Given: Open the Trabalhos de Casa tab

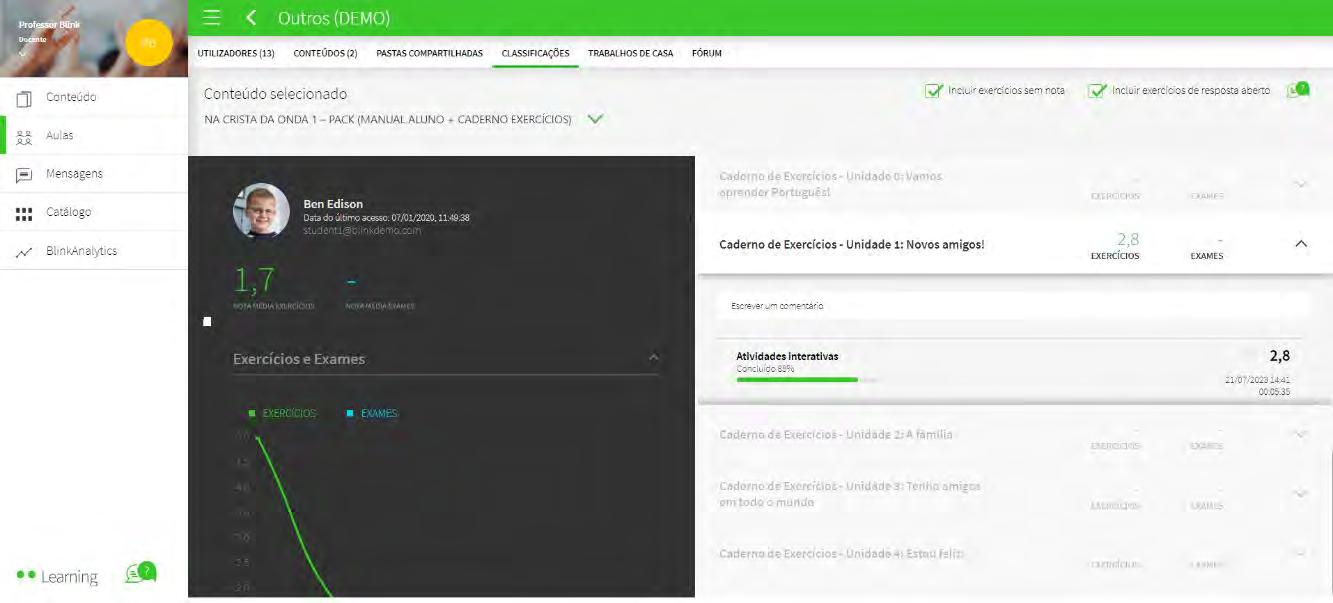Looking at the screenshot, I should click(x=630, y=53).
